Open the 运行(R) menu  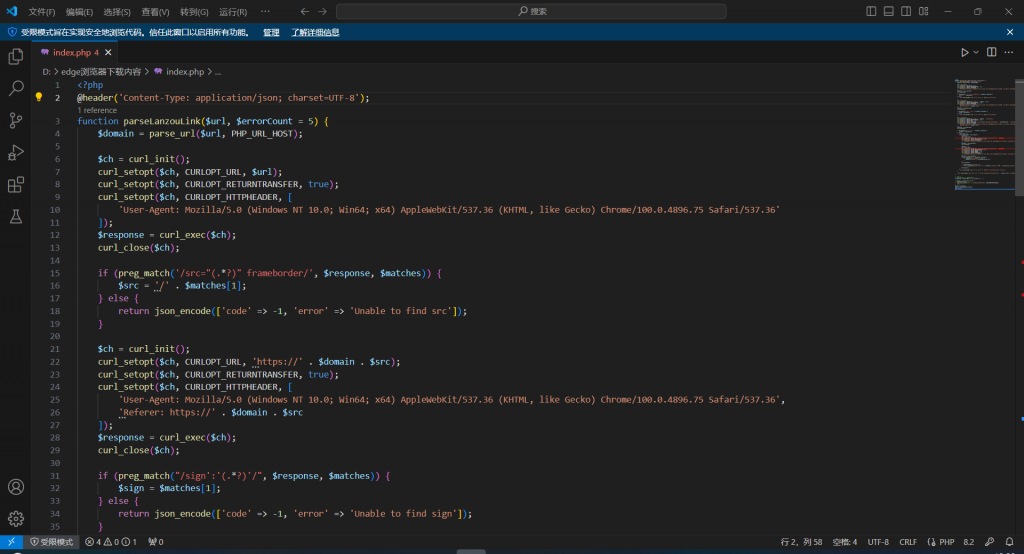pos(233,12)
